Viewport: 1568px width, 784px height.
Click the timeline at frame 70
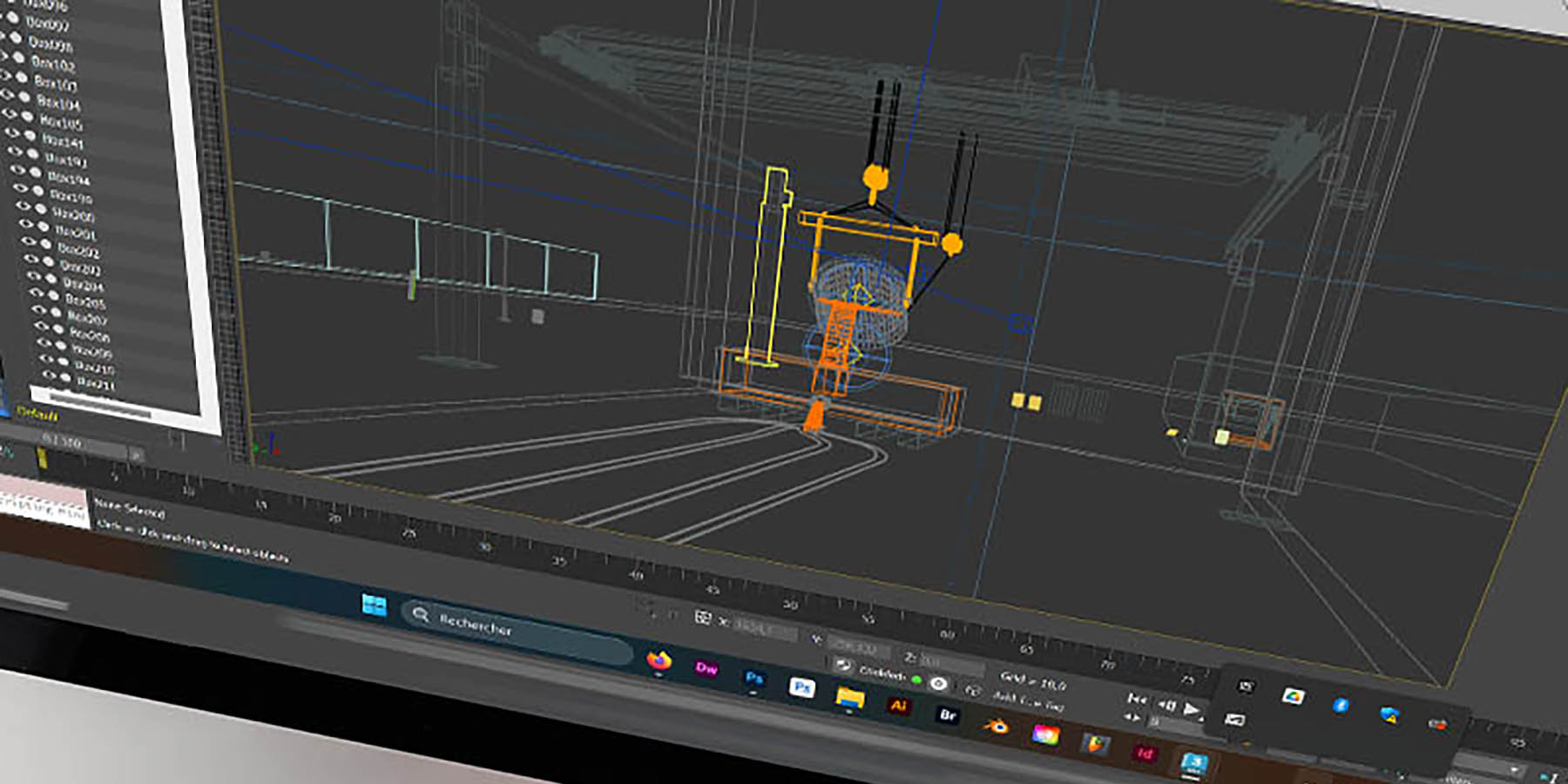[1107, 664]
